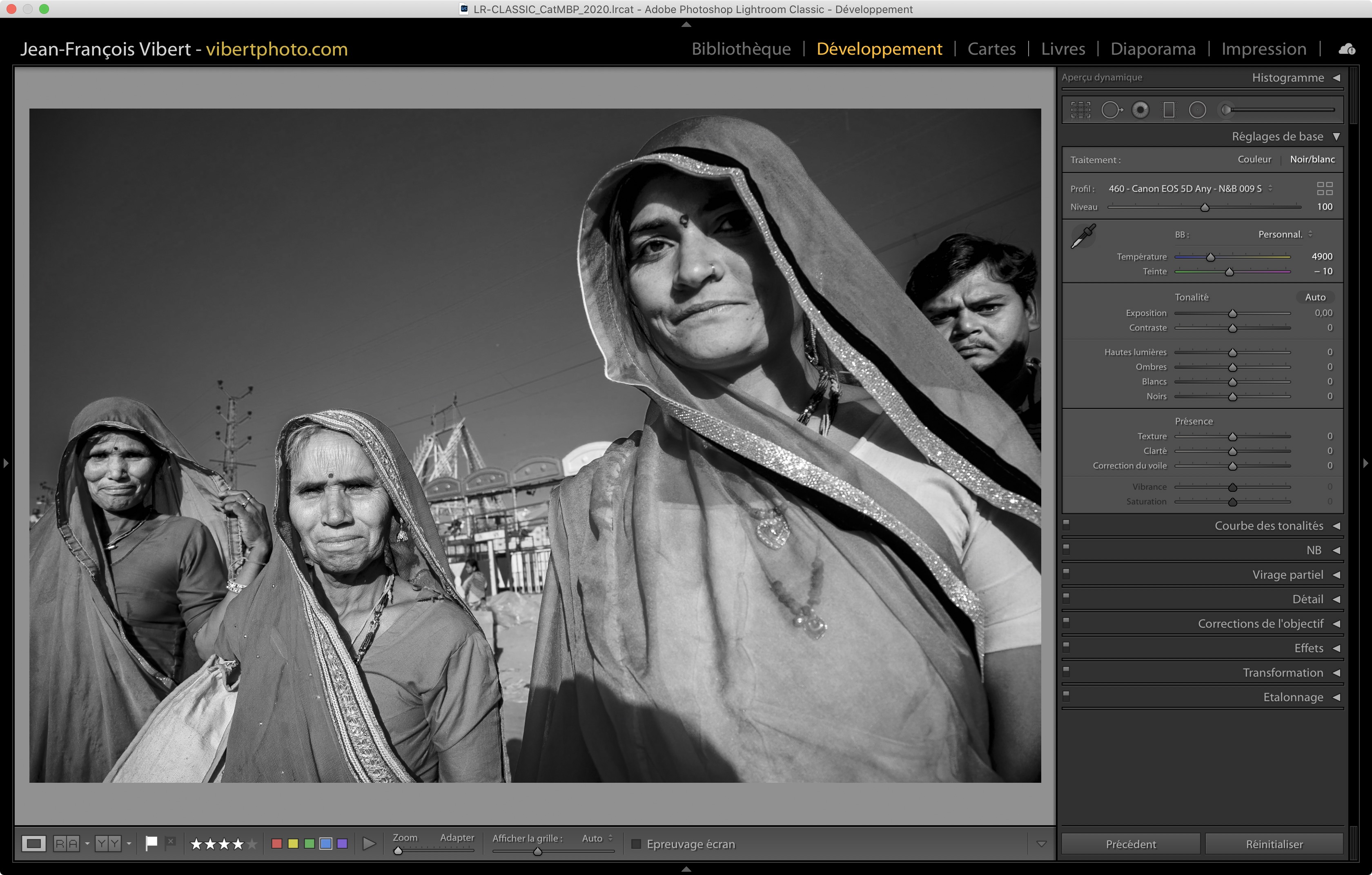Pick the white balance eyedropper tool
Image resolution: width=1372 pixels, height=875 pixels.
tap(1083, 235)
